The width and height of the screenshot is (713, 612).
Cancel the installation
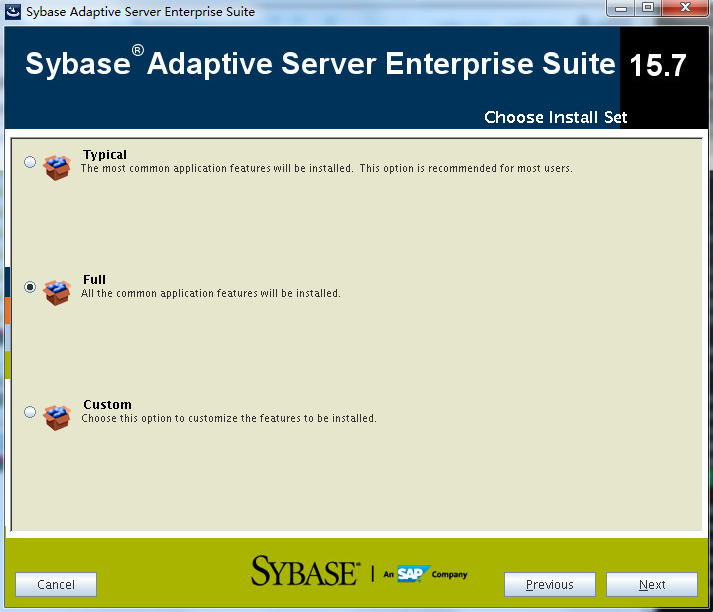(x=56, y=585)
